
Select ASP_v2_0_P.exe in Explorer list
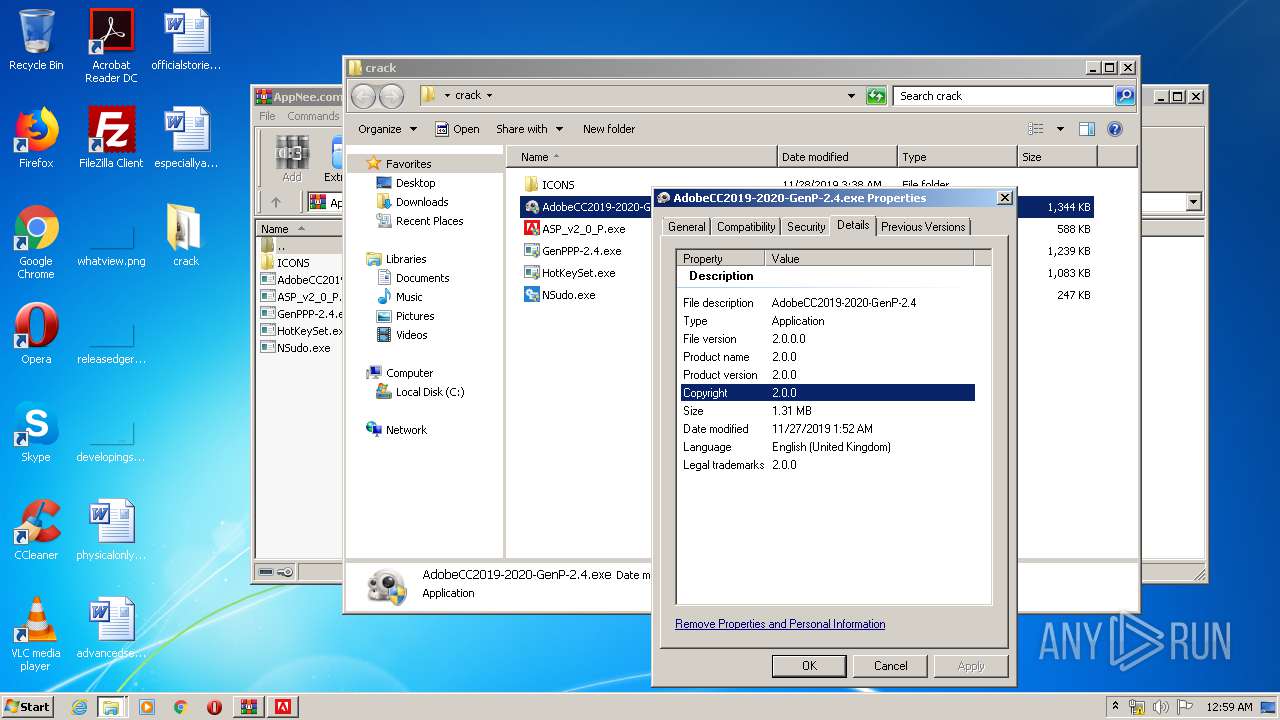(575, 229)
